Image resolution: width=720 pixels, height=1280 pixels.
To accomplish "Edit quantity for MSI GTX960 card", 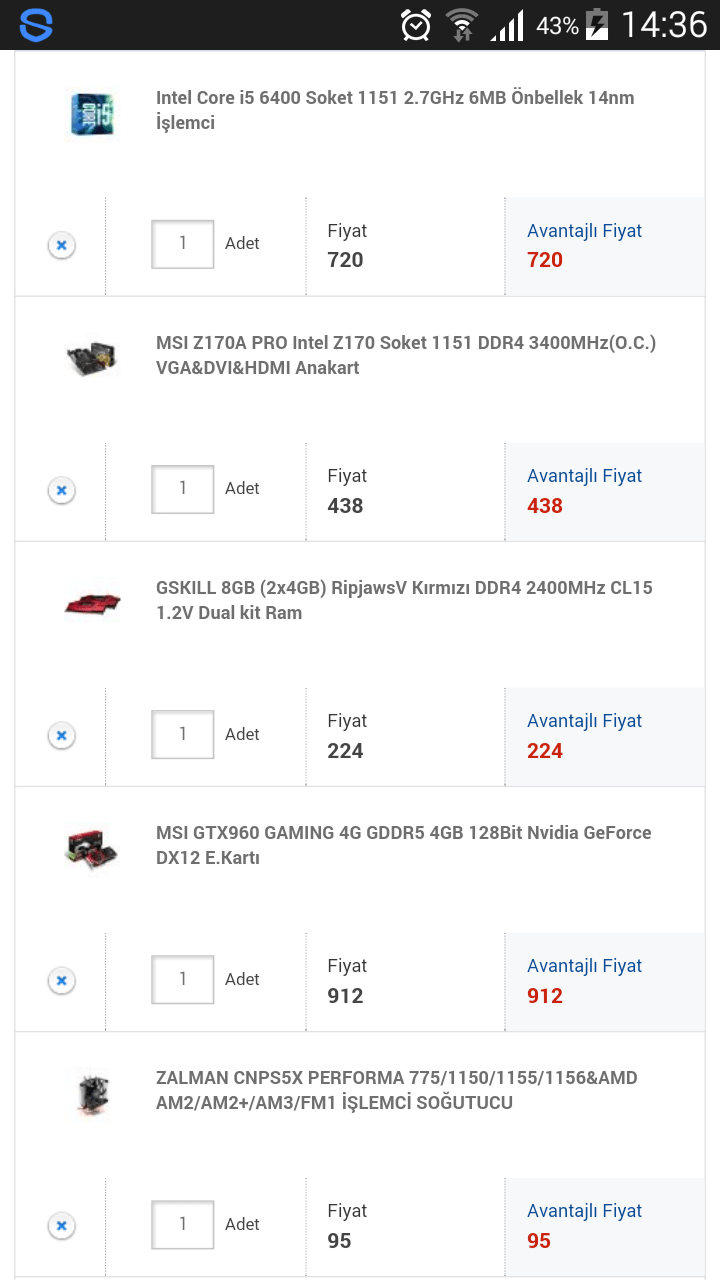I will tap(183, 979).
